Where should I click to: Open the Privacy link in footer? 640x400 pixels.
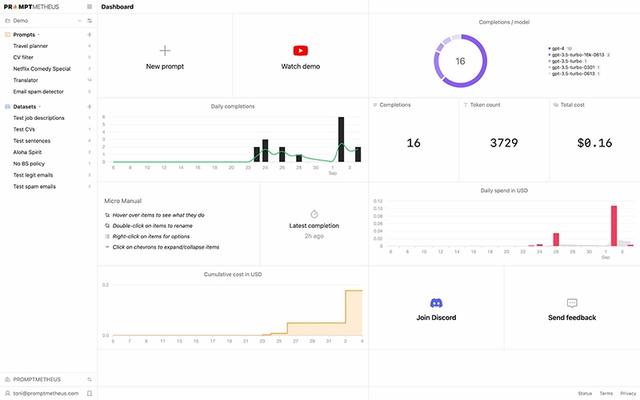pos(627,394)
